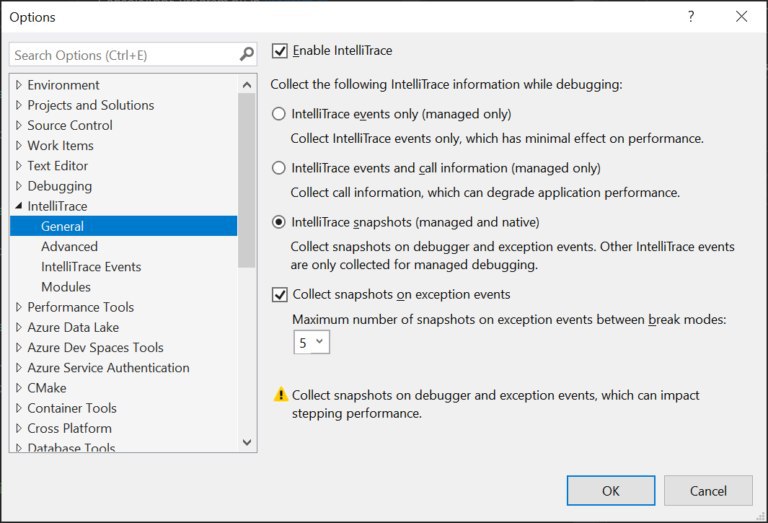Select the Container Tools category label

(x=72, y=408)
